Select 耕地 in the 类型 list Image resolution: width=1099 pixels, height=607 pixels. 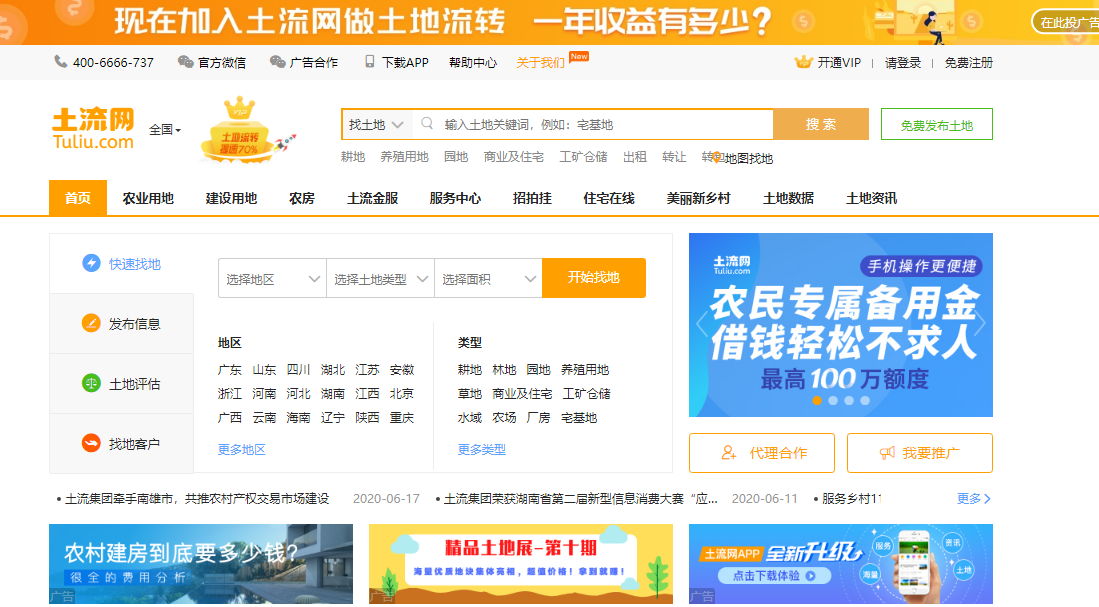pos(470,369)
